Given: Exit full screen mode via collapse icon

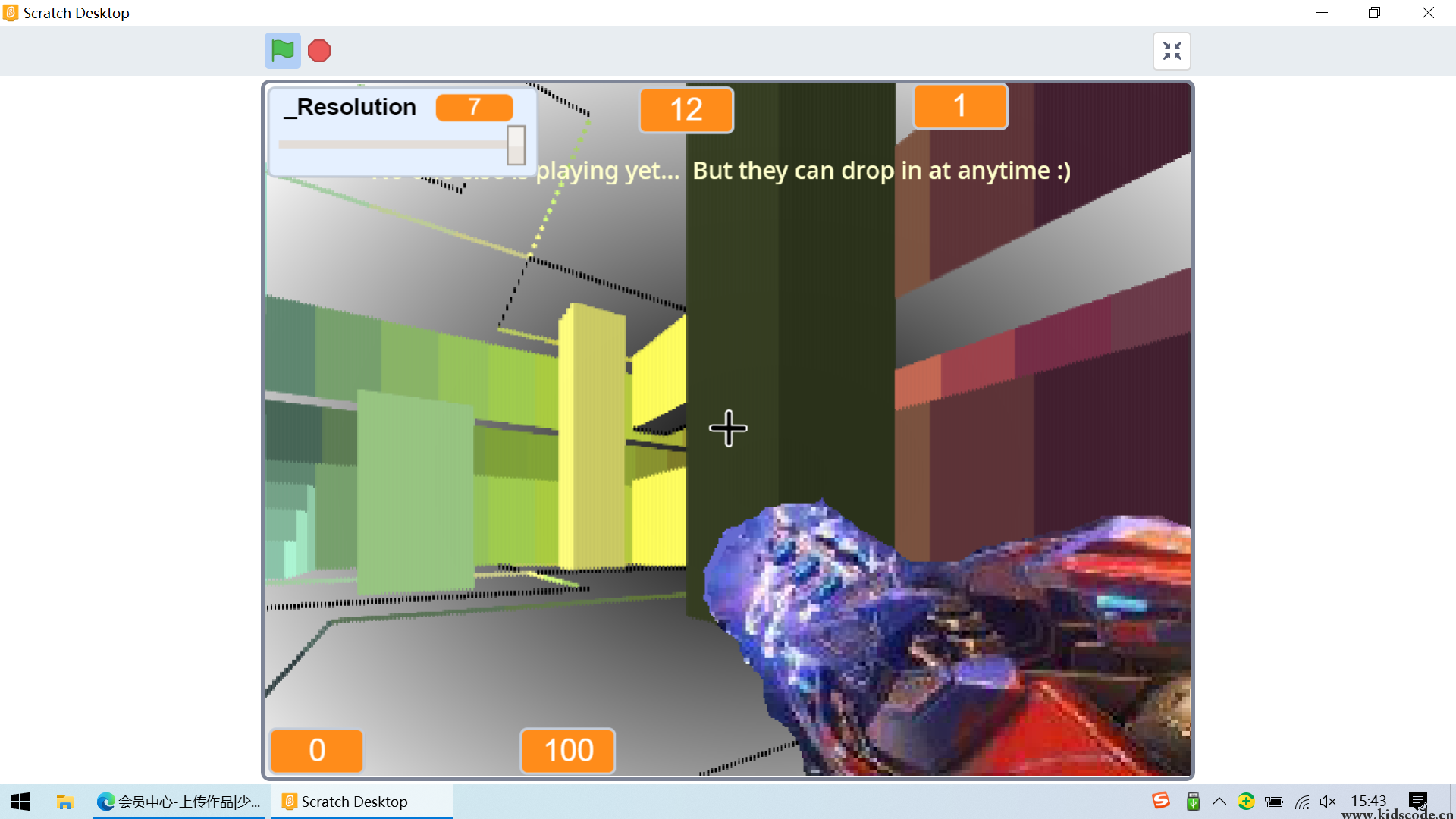Looking at the screenshot, I should click(1172, 51).
